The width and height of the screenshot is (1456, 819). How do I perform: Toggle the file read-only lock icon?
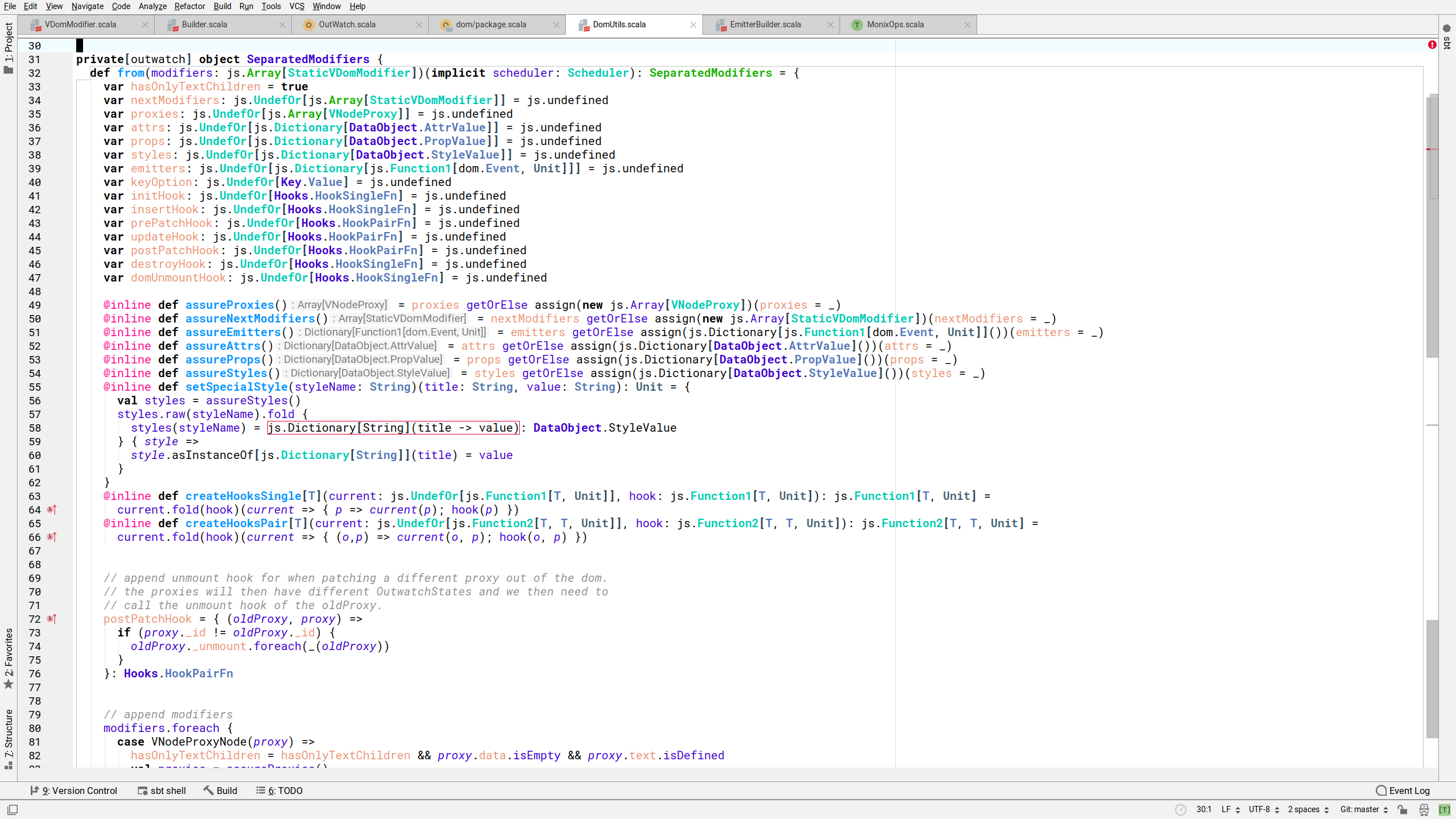click(1403, 809)
